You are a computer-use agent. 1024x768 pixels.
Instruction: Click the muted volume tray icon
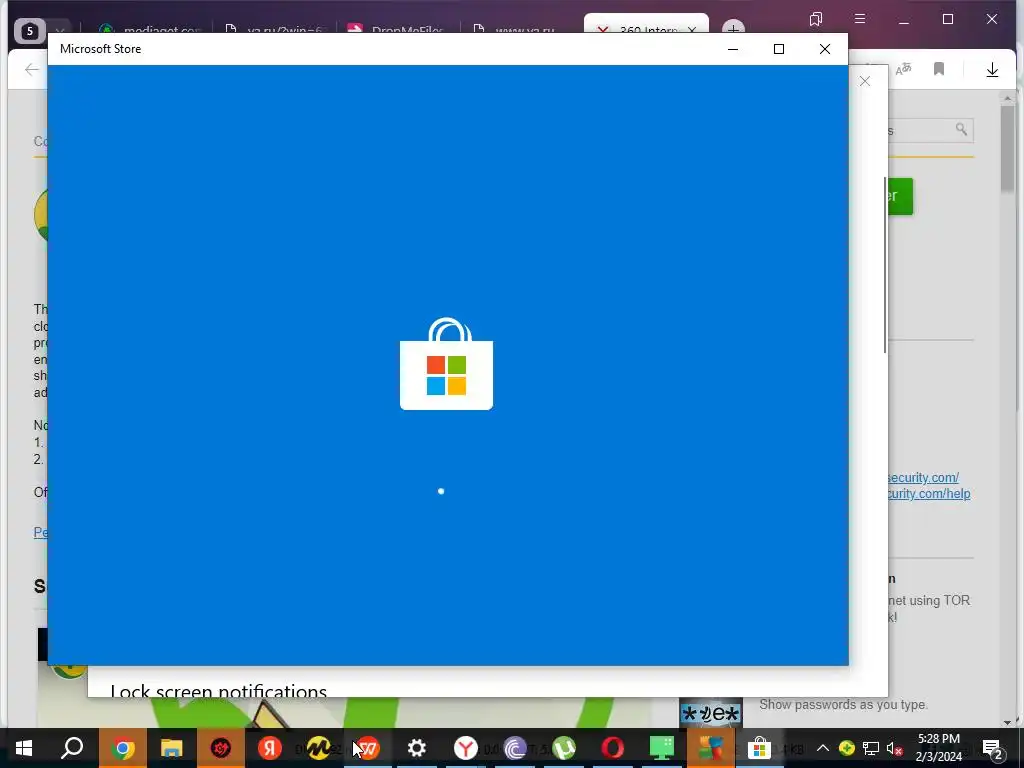point(895,748)
